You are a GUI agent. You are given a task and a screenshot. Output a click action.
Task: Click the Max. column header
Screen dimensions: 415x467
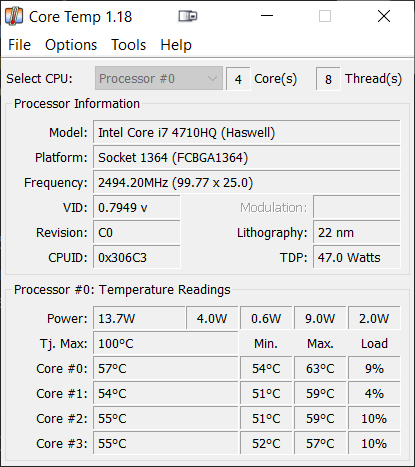click(x=320, y=343)
